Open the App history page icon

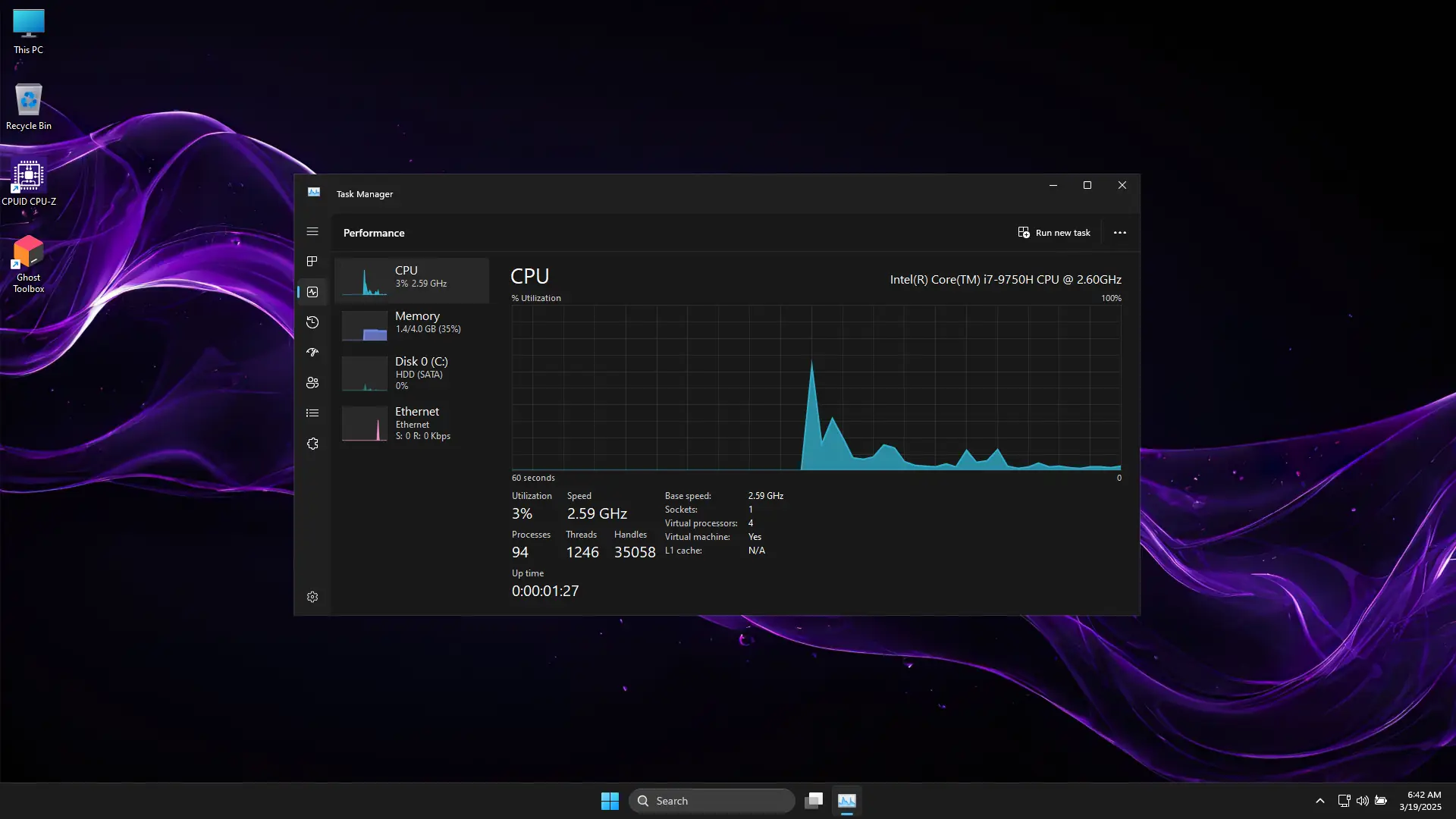click(x=312, y=322)
